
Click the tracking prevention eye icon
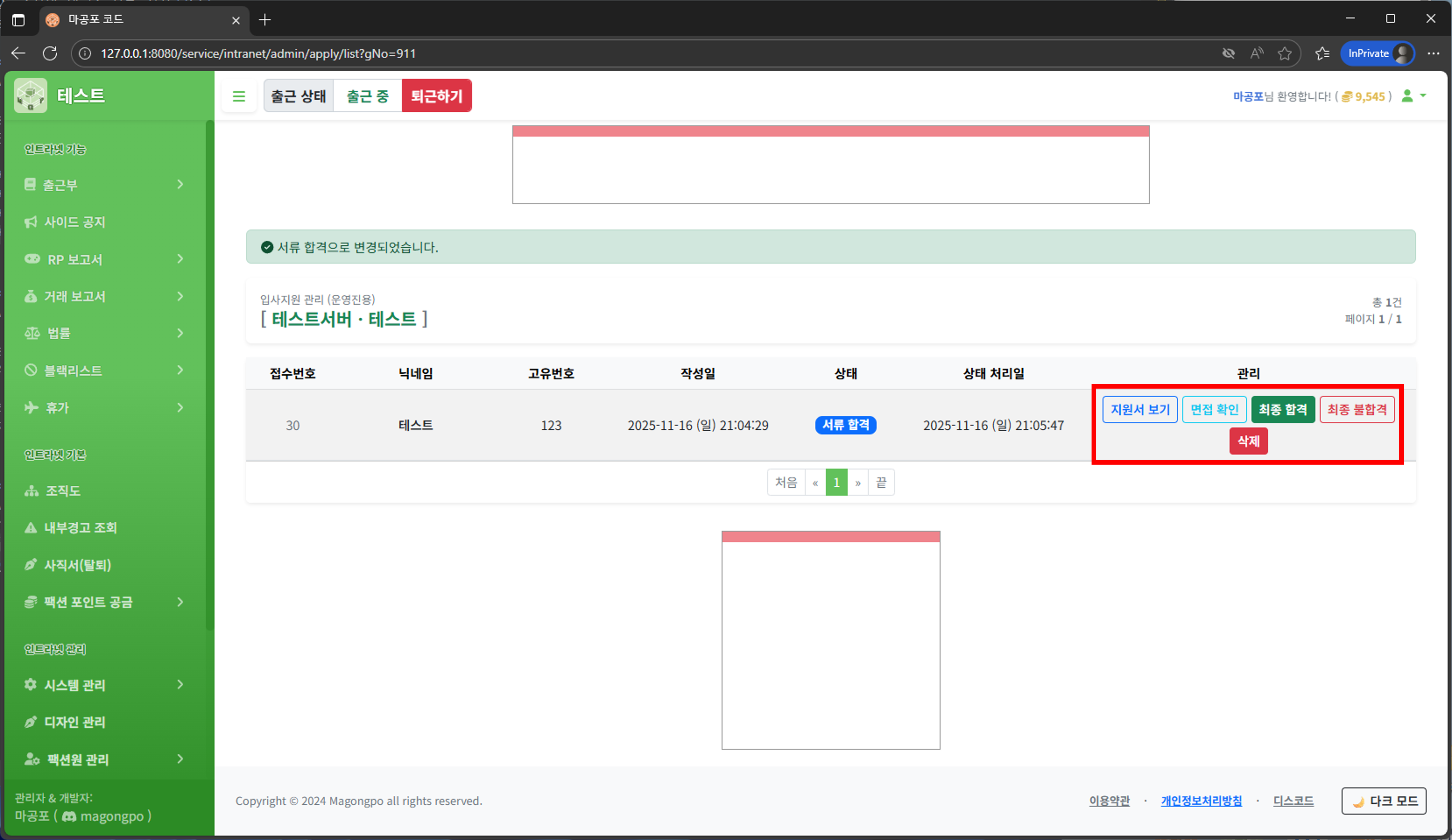coord(1228,54)
